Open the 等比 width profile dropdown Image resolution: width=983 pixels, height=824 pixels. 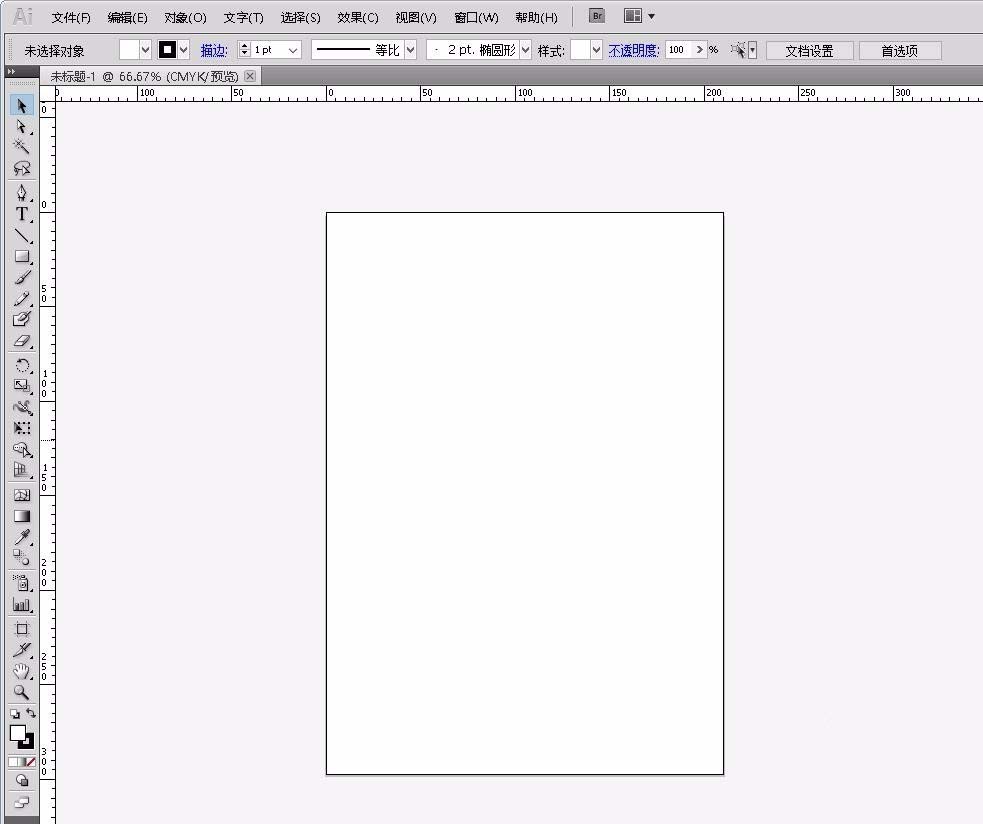[x=410, y=50]
